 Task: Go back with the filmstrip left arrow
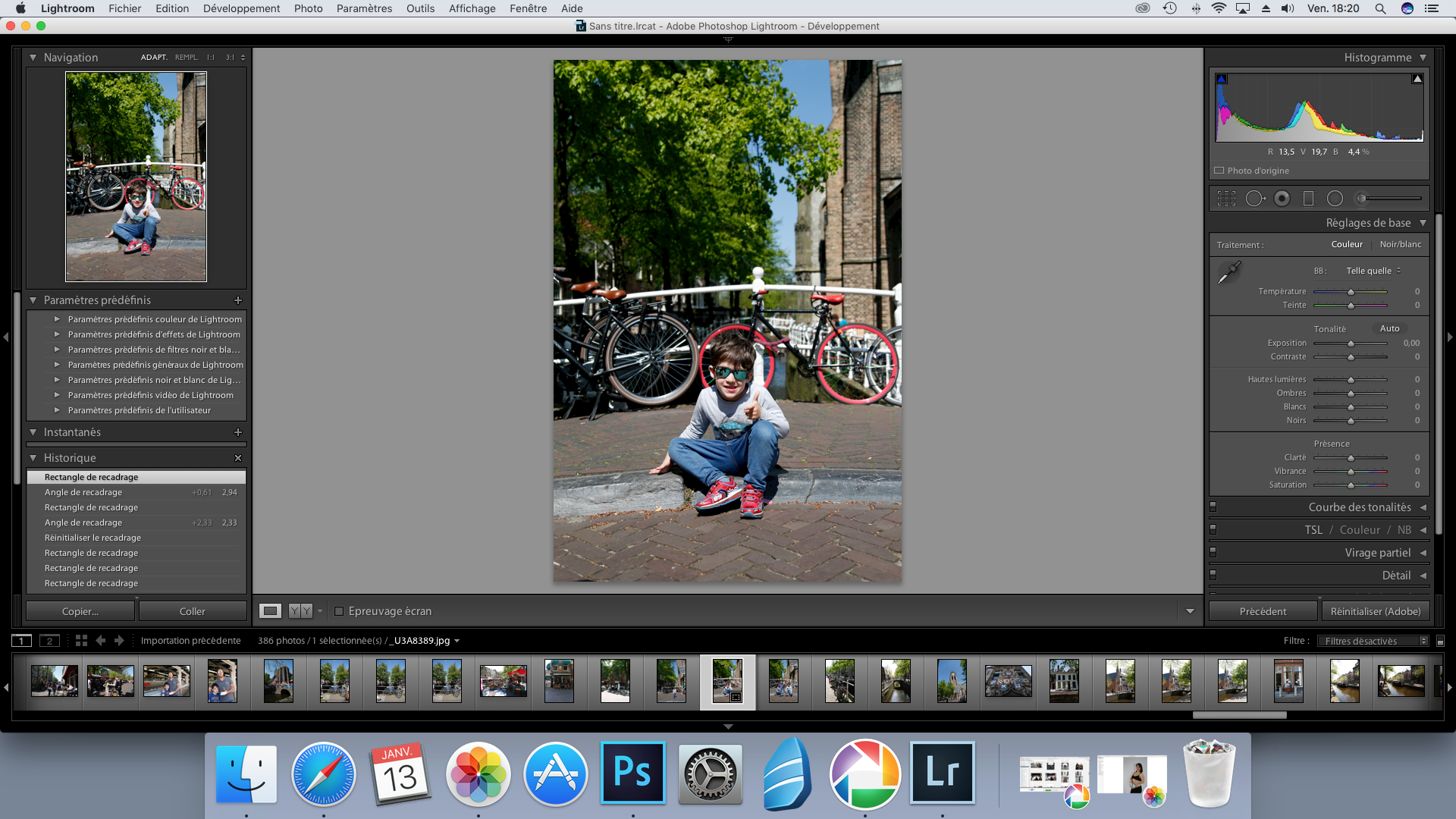pyautogui.click(x=101, y=641)
